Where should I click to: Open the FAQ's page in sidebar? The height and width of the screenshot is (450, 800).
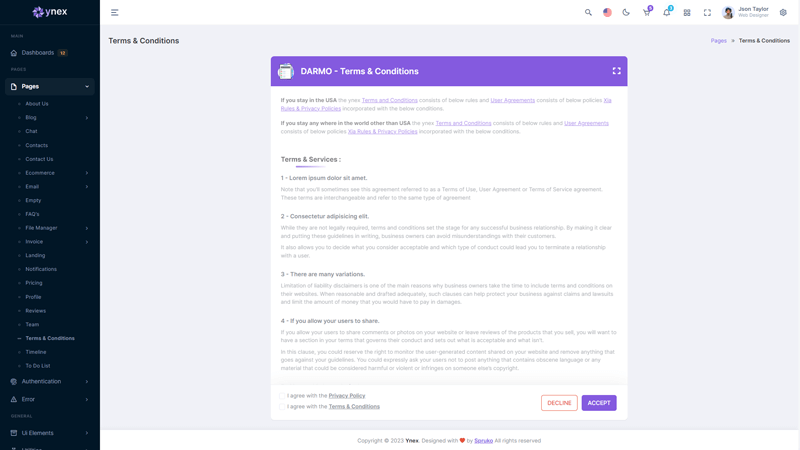[33, 214]
